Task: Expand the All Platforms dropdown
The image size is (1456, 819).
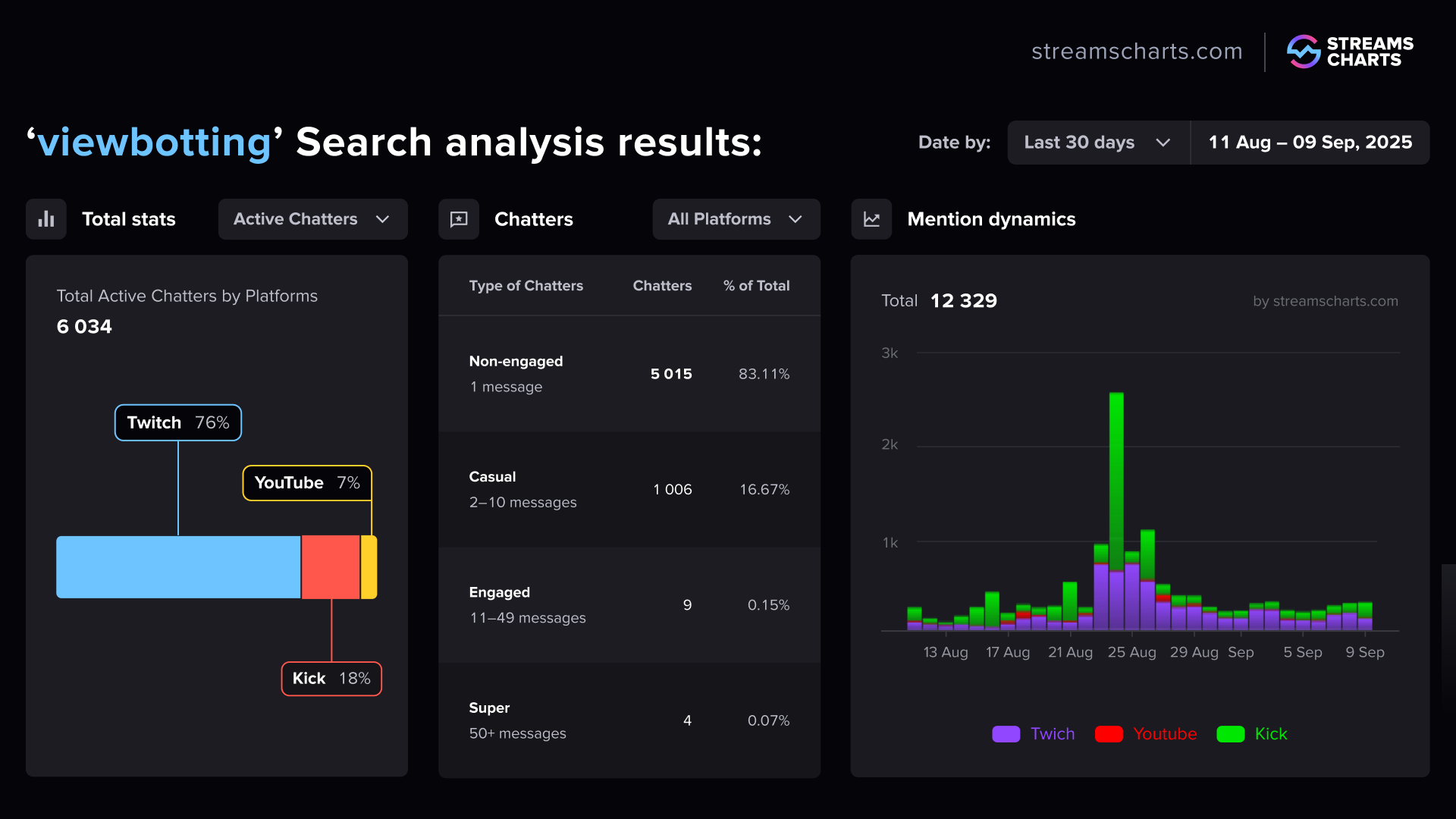Action: pos(736,219)
